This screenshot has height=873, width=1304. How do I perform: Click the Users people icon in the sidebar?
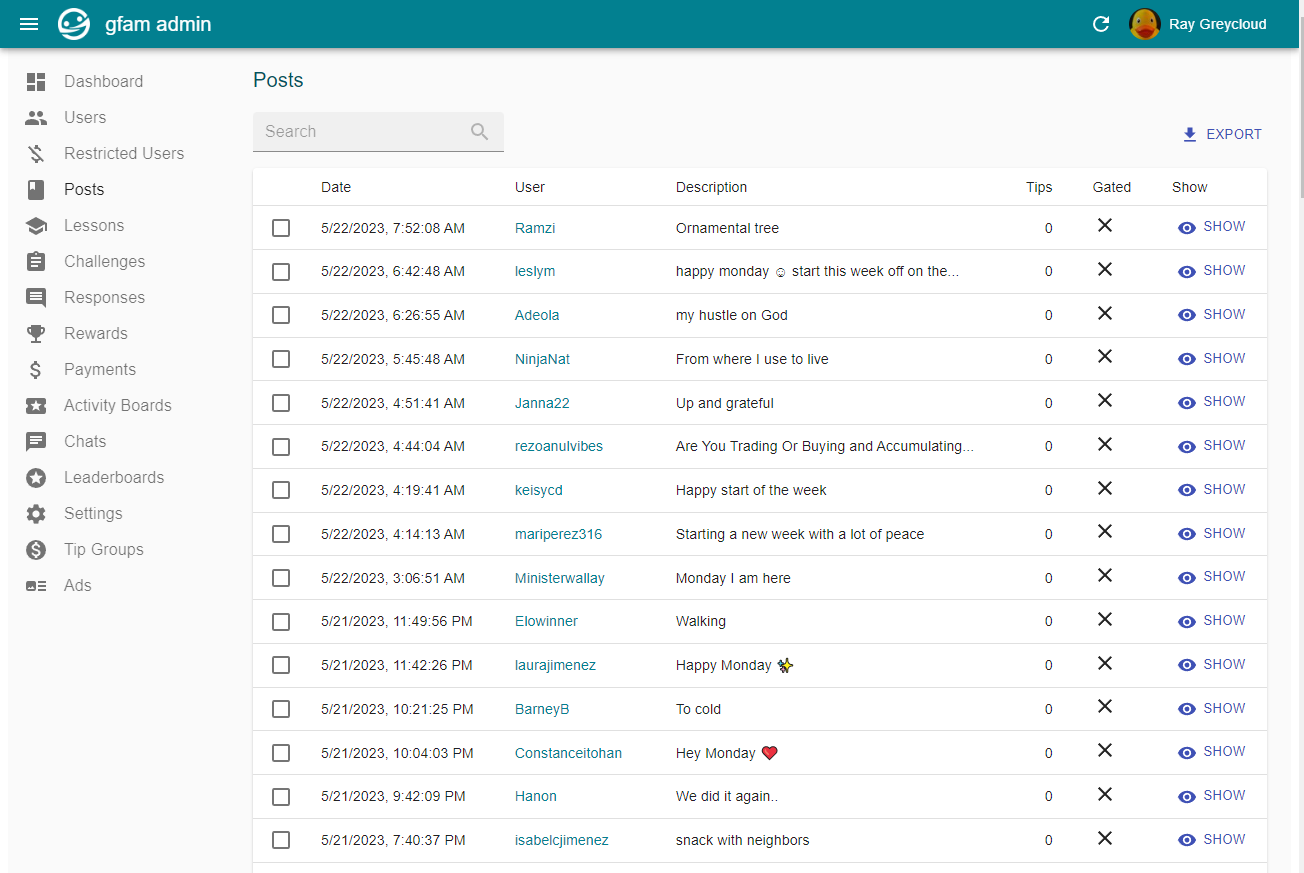36,118
